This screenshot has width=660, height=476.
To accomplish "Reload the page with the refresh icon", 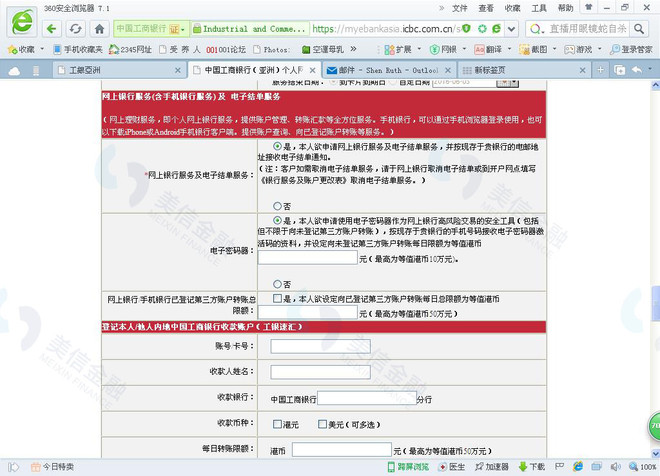I will tap(76, 29).
